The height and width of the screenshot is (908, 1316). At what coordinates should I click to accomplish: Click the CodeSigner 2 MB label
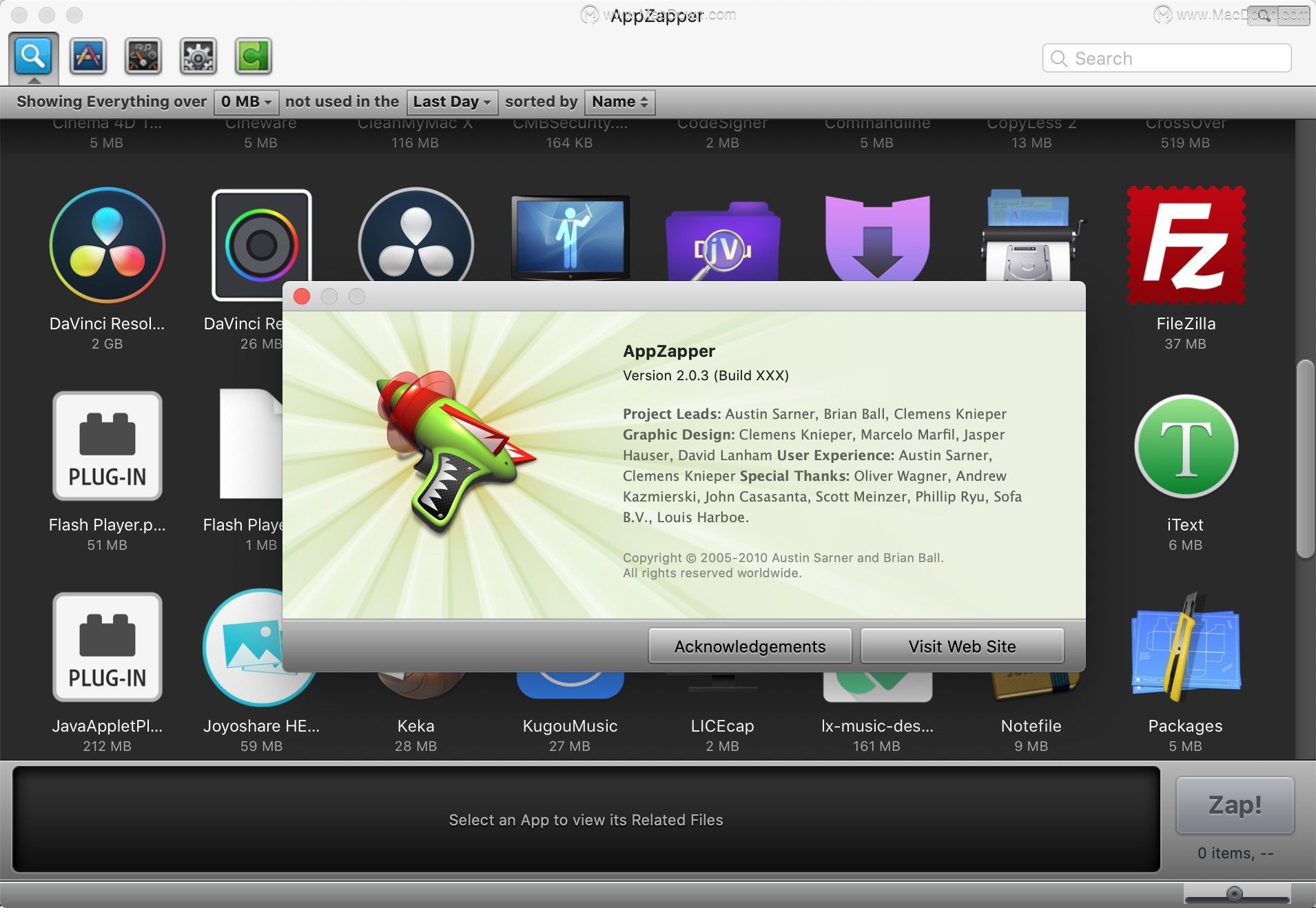(723, 132)
